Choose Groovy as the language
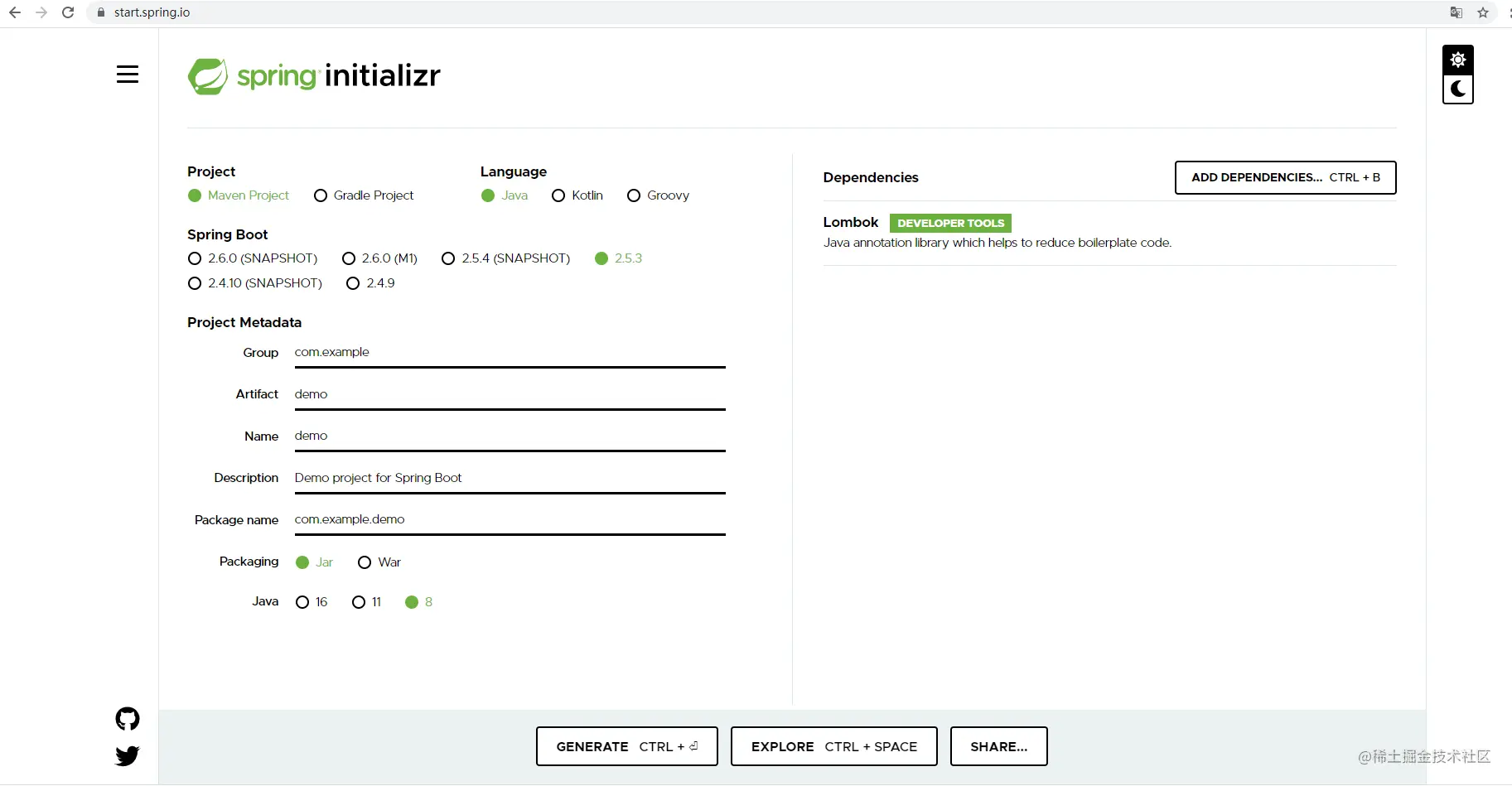1512x786 pixels. (x=659, y=195)
